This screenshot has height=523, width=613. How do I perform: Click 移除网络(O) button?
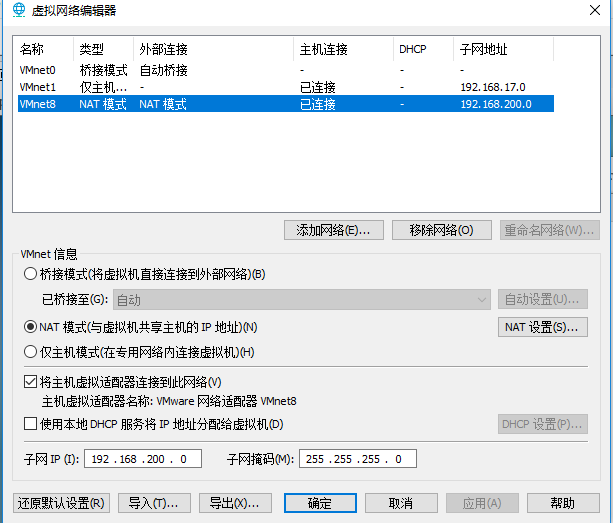coord(442,230)
